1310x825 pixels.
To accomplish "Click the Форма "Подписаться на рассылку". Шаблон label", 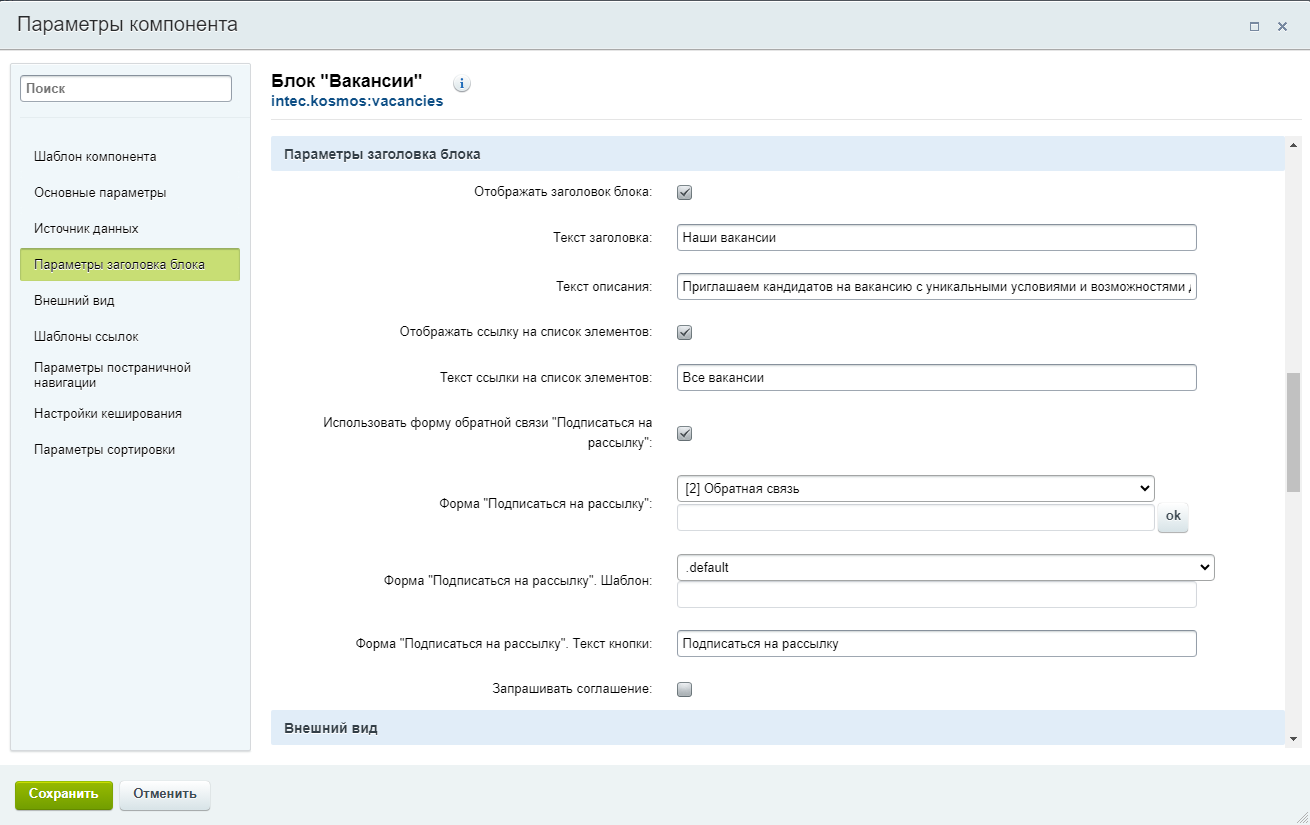I will pyautogui.click(x=518, y=581).
